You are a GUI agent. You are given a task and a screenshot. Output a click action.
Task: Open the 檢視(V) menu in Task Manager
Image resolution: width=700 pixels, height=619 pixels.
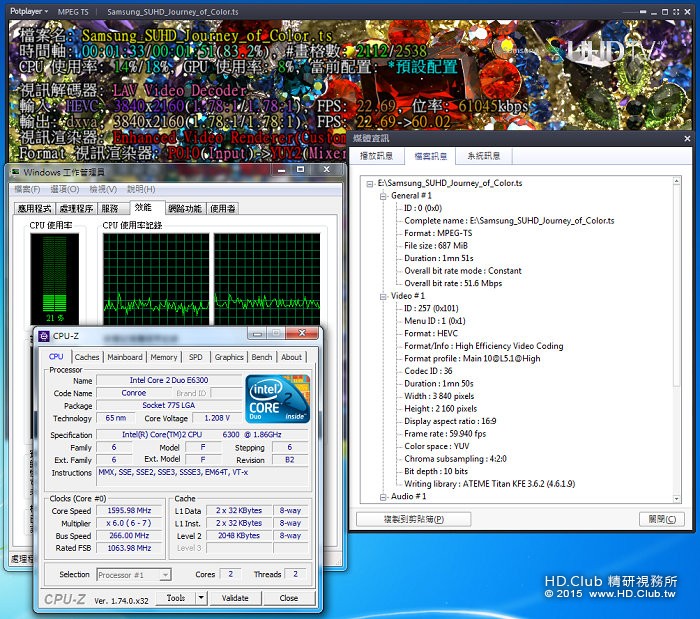pos(103,189)
